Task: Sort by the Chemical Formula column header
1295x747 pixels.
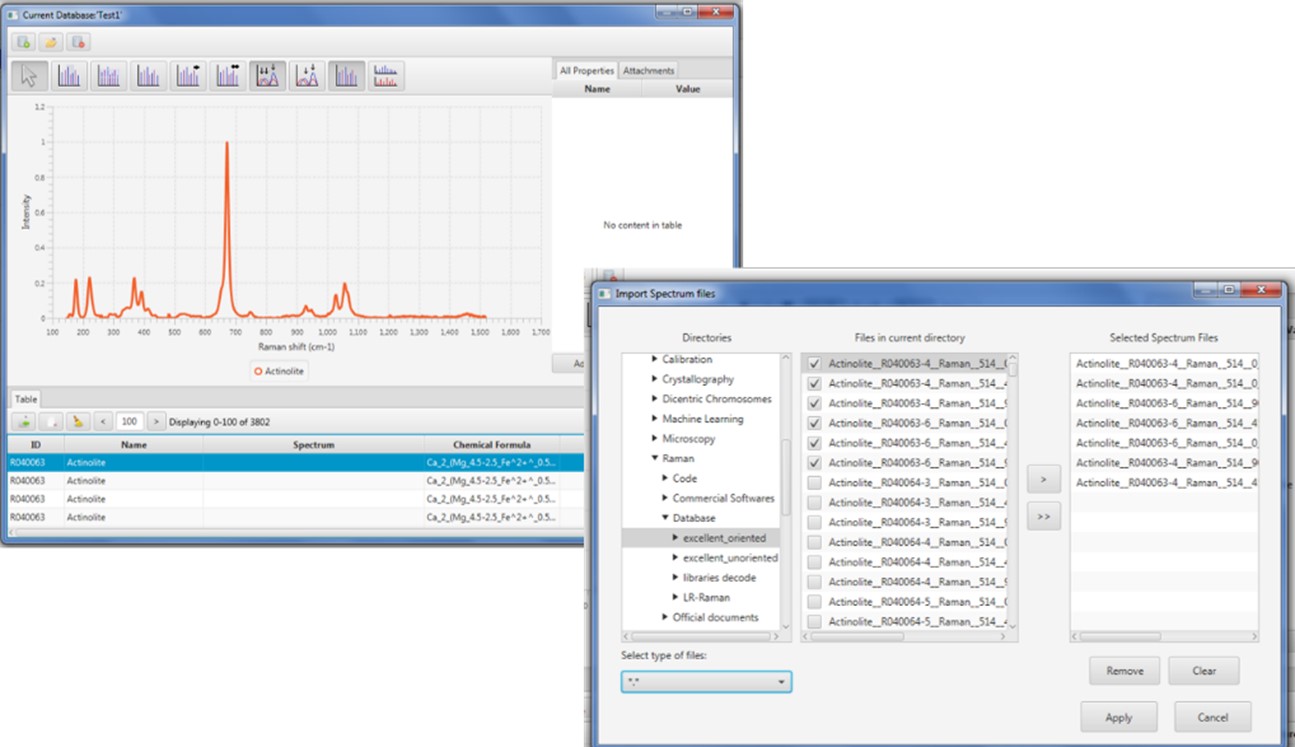Action: click(491, 445)
